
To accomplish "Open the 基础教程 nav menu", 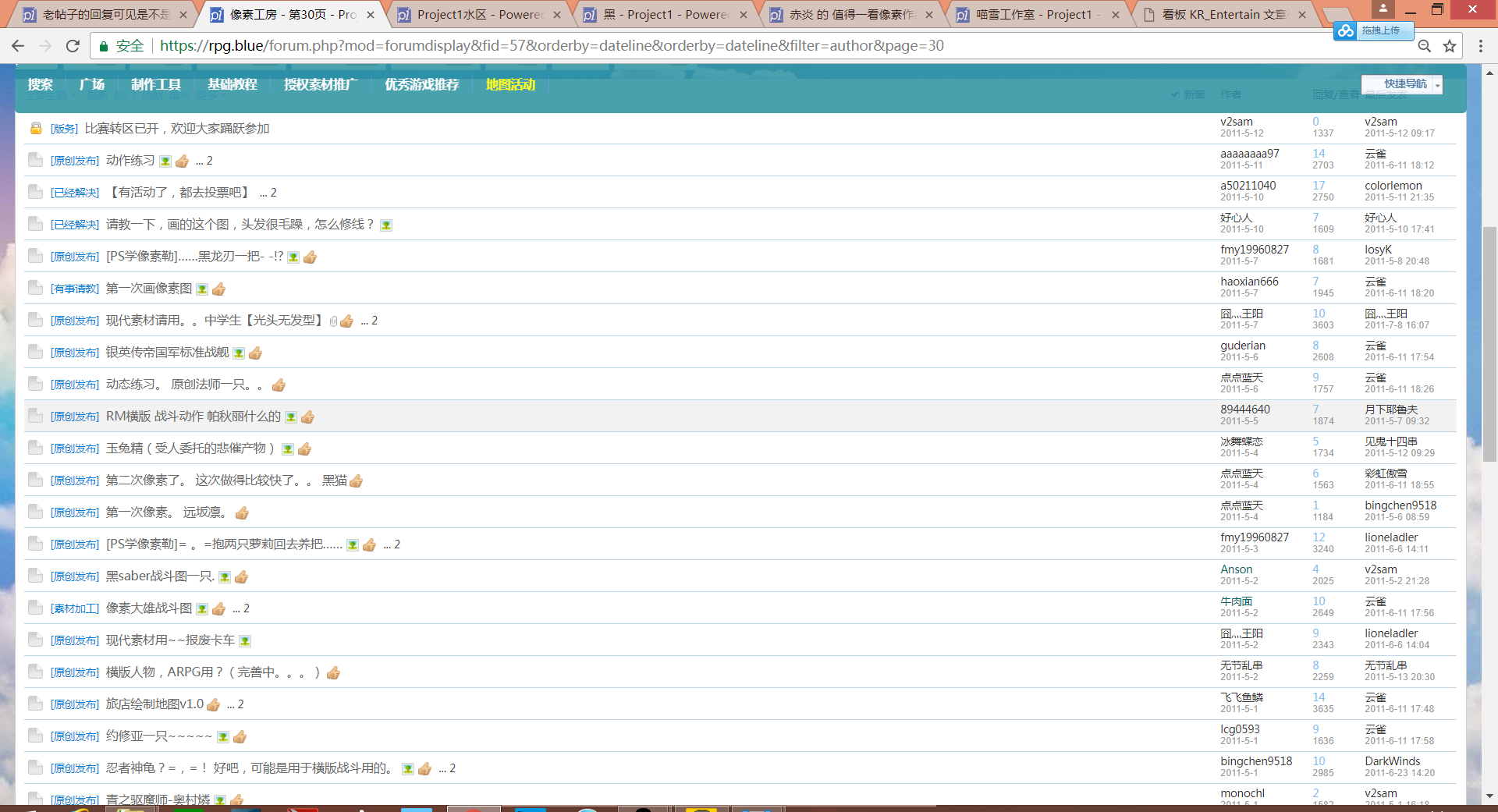I will (233, 84).
